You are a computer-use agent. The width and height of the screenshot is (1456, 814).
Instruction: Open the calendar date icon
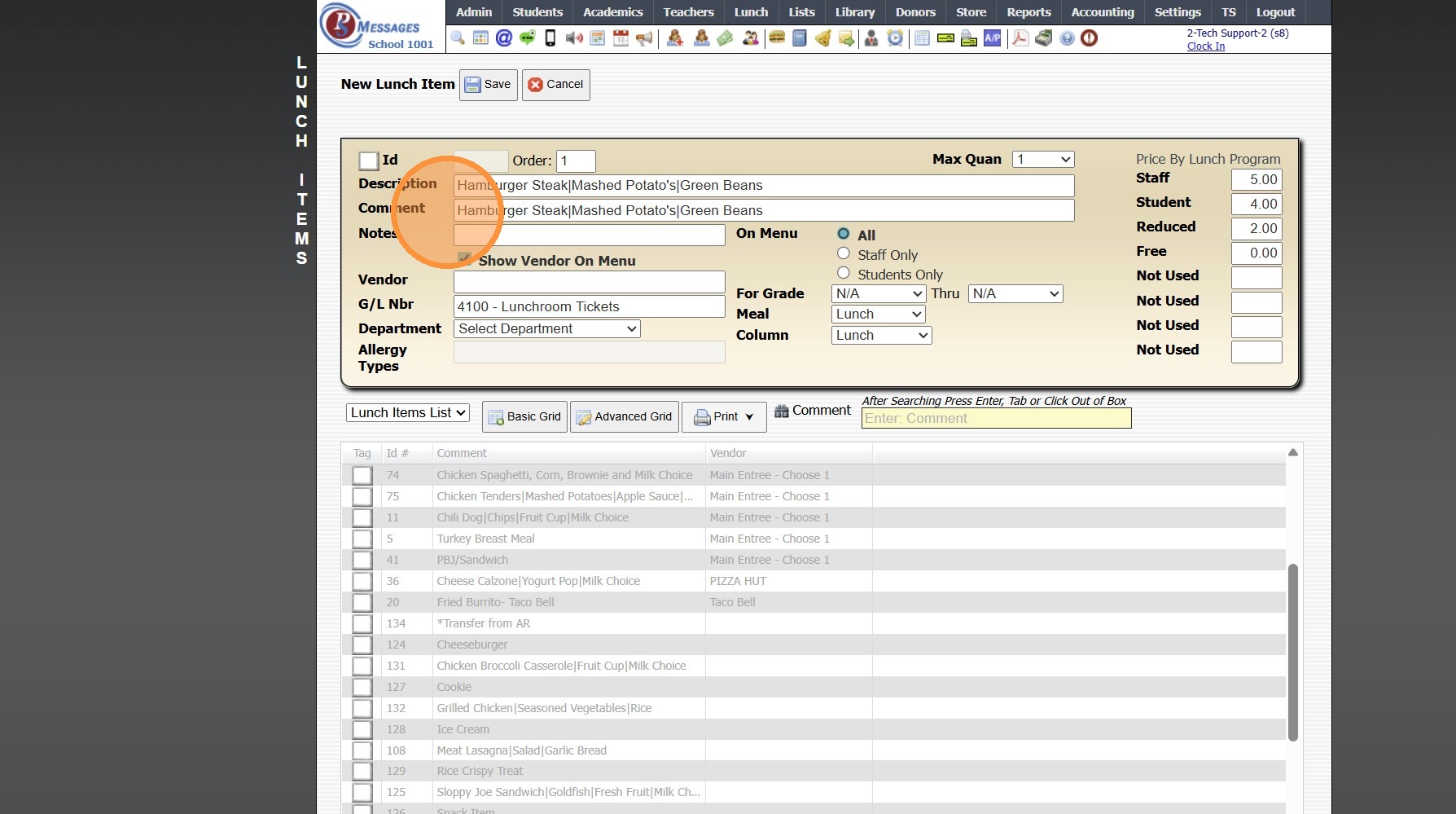point(621,38)
